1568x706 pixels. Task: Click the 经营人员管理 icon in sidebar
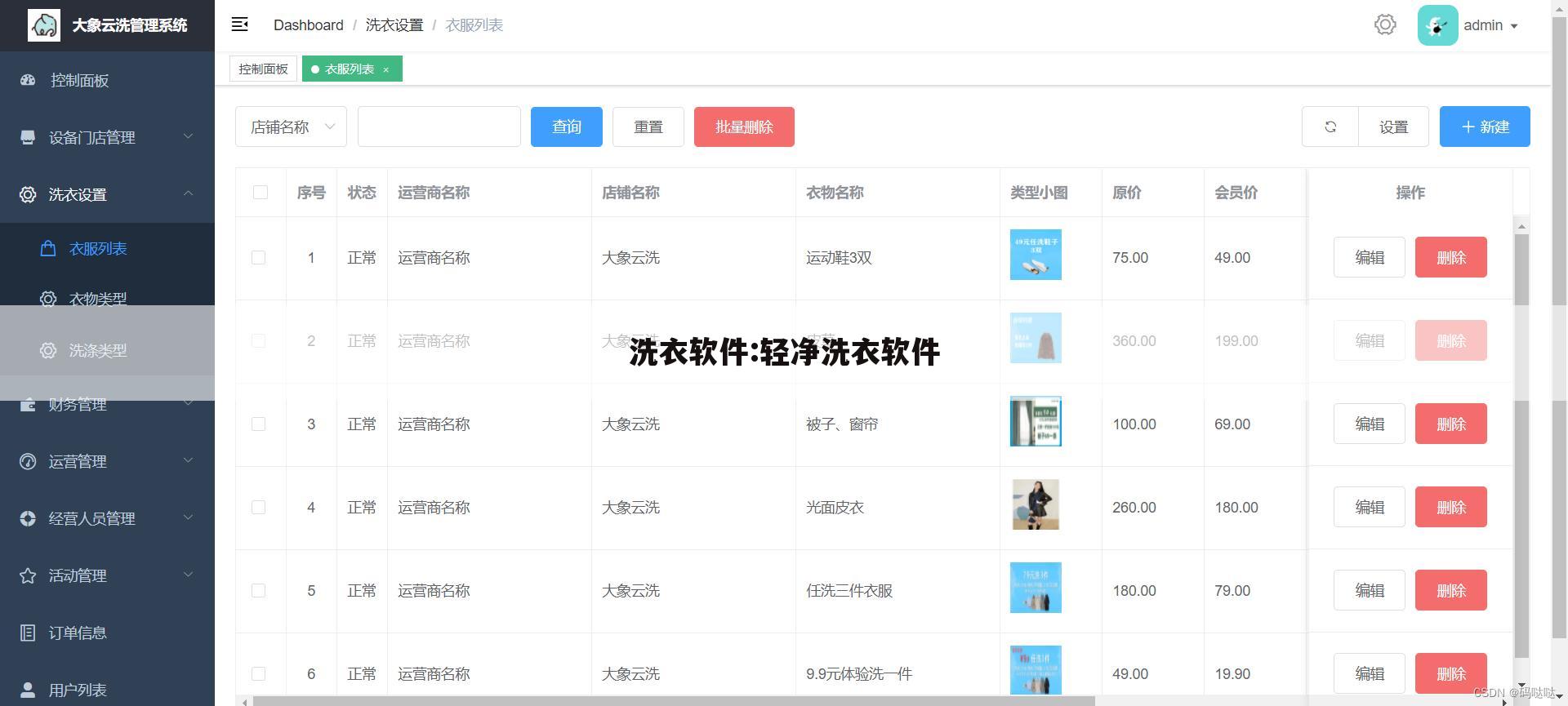pyautogui.click(x=28, y=518)
